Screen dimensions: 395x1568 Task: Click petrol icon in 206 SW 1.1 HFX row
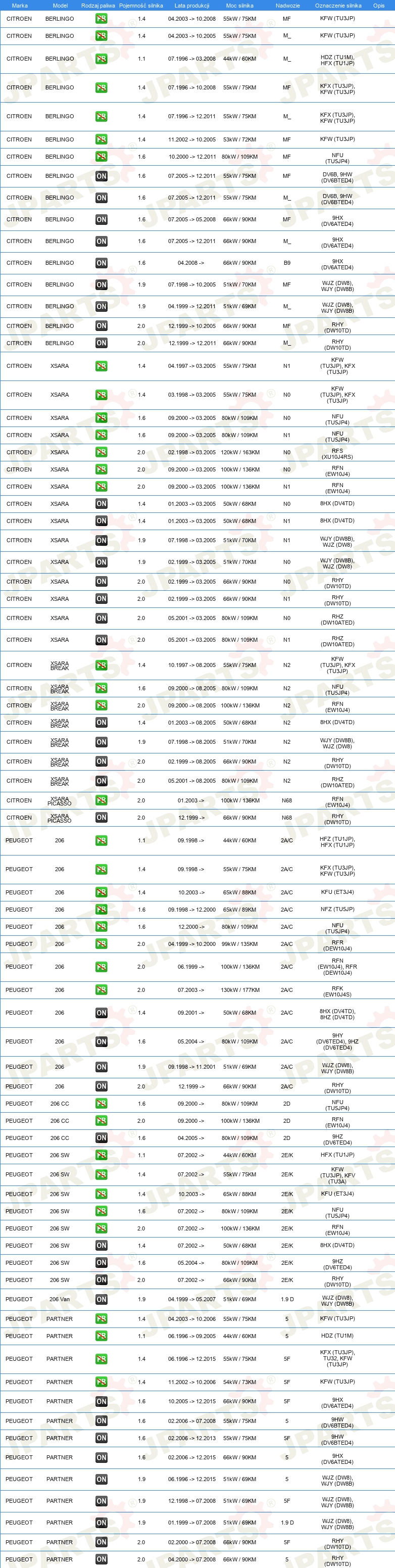click(101, 1155)
